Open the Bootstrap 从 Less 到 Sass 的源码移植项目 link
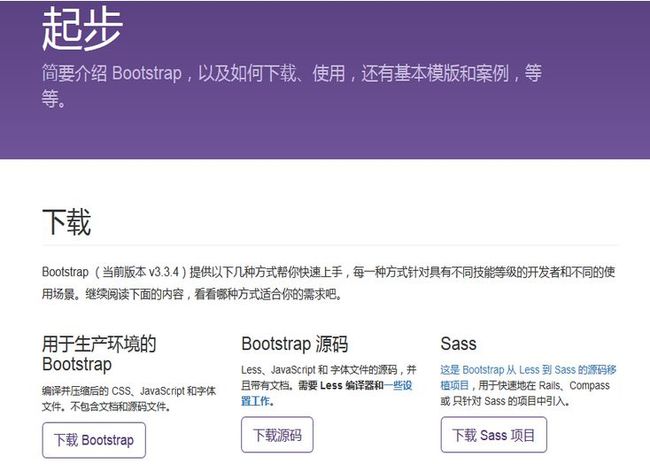This screenshot has width=650, height=464. [528, 377]
